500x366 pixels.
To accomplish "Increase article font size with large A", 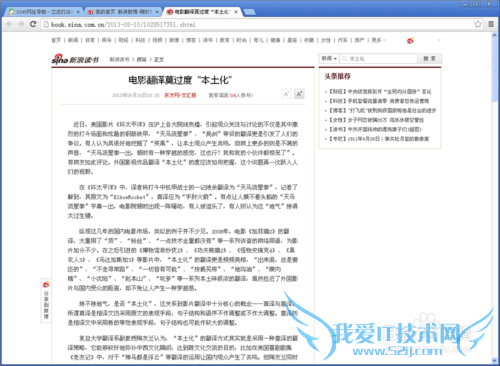I will tap(299, 94).
